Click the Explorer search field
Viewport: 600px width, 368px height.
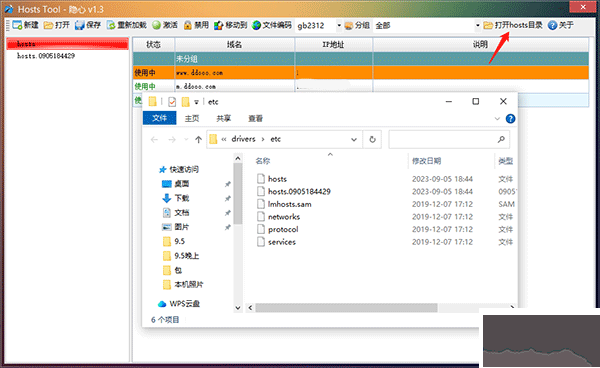pyautogui.click(x=449, y=140)
